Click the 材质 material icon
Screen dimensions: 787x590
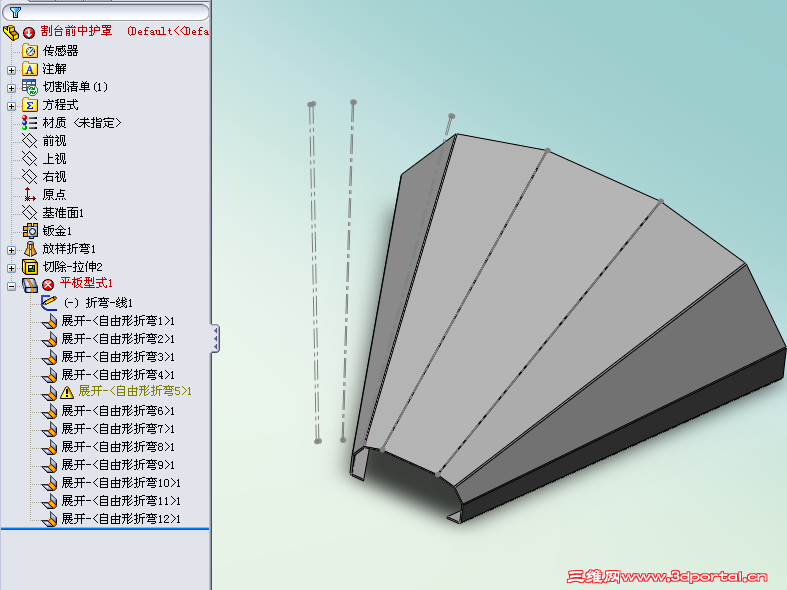[30, 123]
